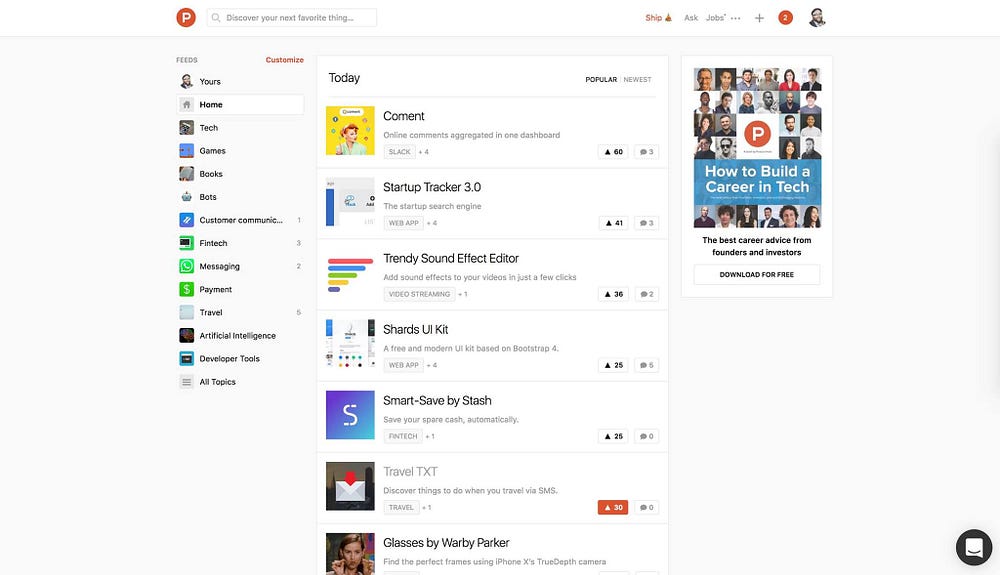Open Startup Tracker 3.0 title
1000x575 pixels.
click(432, 187)
